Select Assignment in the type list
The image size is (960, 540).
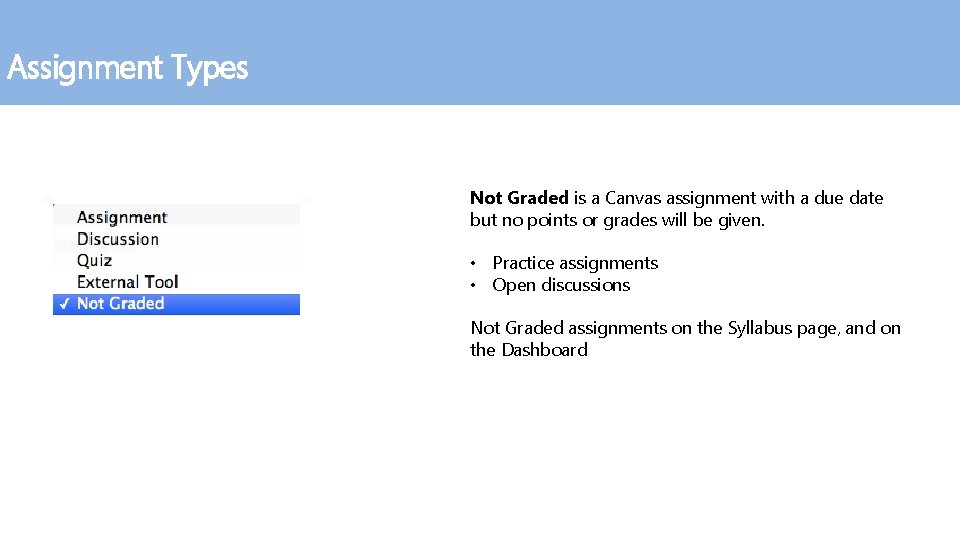pos(122,217)
